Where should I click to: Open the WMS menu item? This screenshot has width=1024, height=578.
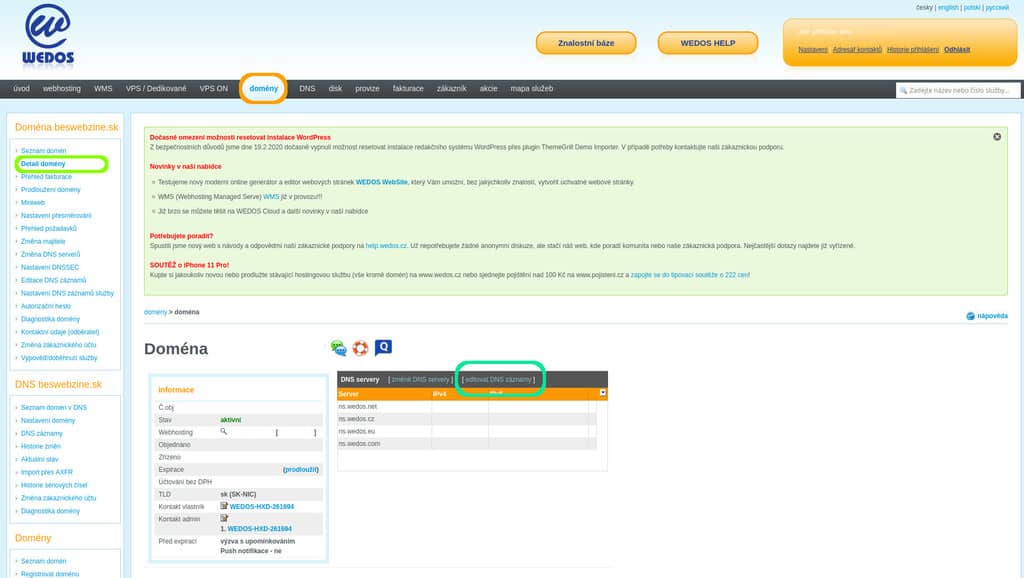point(103,89)
